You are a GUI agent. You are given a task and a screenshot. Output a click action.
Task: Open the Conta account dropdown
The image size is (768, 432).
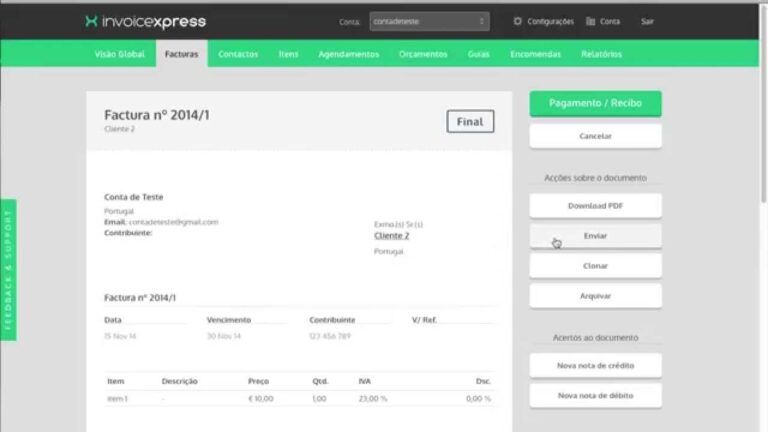click(429, 21)
